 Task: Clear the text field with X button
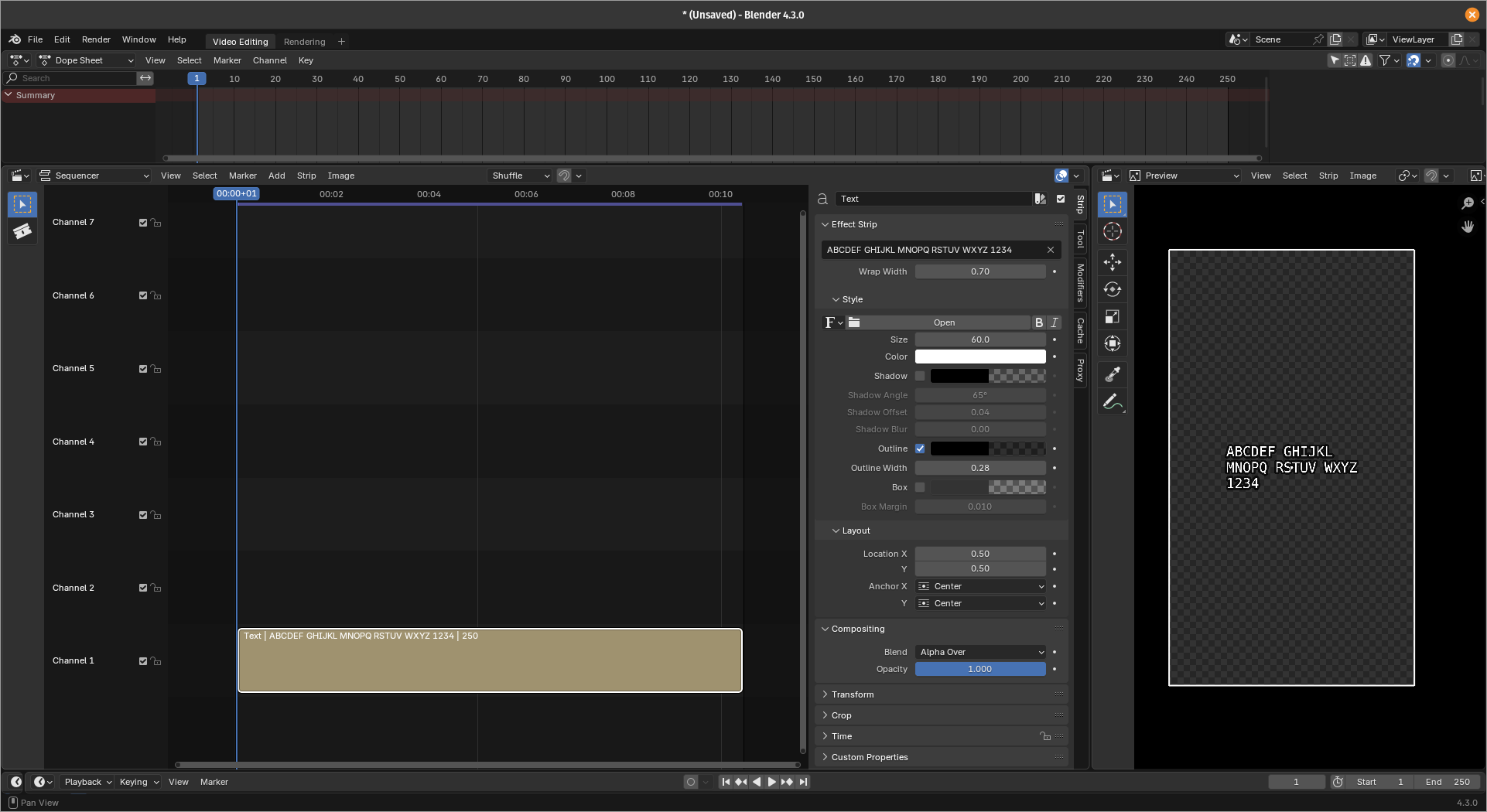tap(1050, 250)
